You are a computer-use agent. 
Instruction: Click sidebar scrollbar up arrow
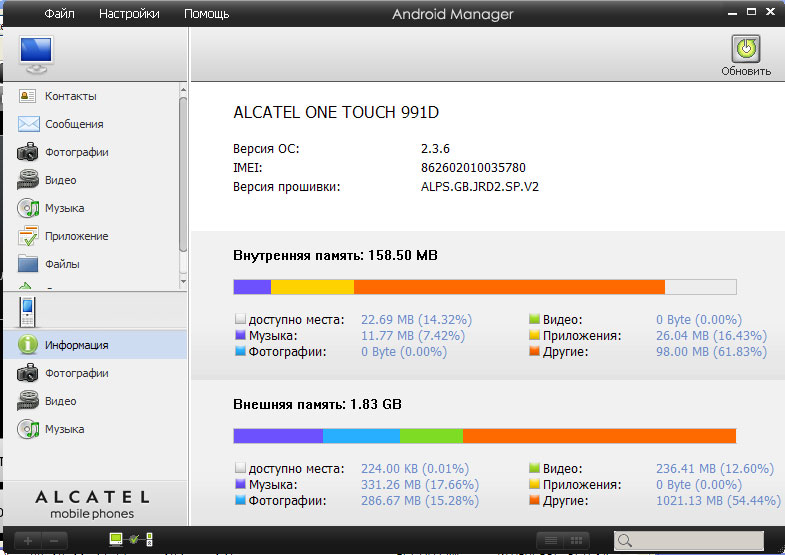coord(183,90)
